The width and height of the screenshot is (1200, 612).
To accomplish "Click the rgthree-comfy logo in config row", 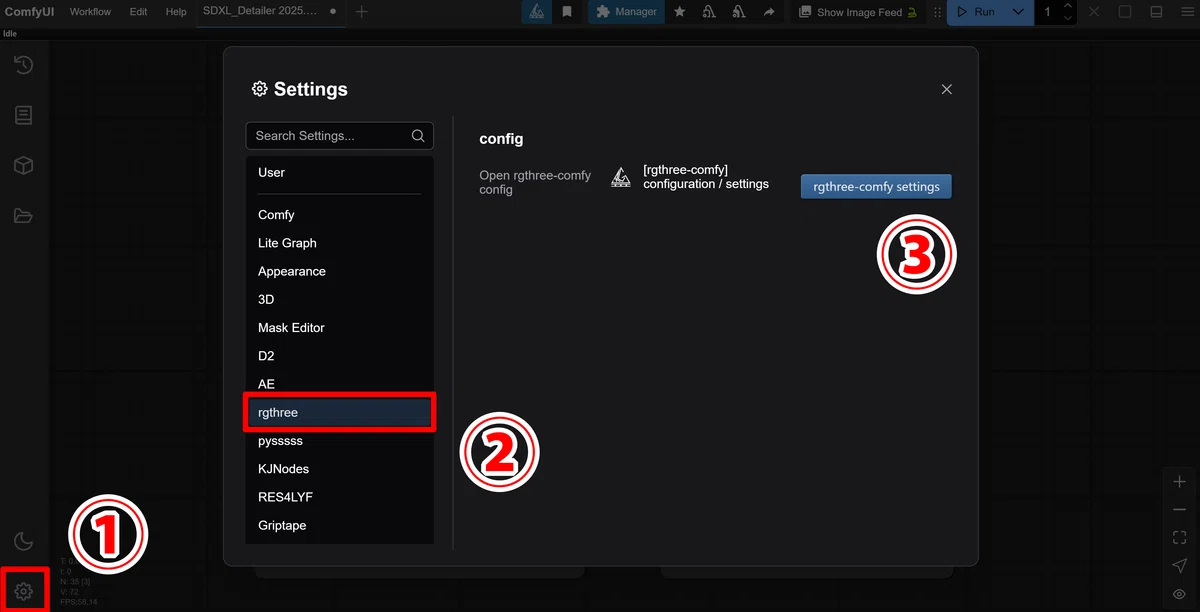I will pyautogui.click(x=621, y=177).
